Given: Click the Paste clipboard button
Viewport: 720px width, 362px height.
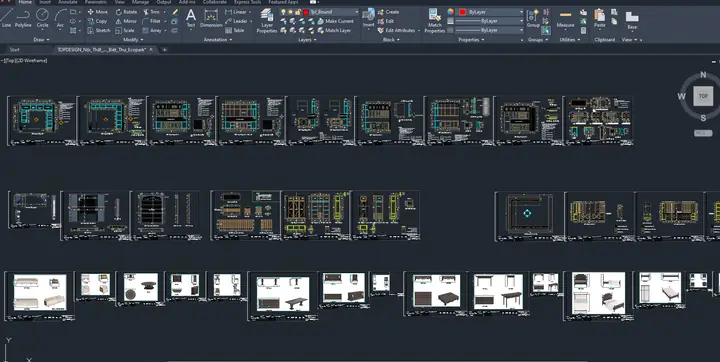Looking at the screenshot, I should [x=599, y=18].
